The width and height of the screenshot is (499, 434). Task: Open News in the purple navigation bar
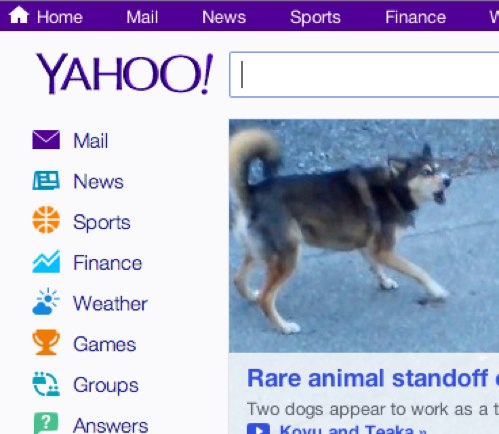tap(224, 17)
